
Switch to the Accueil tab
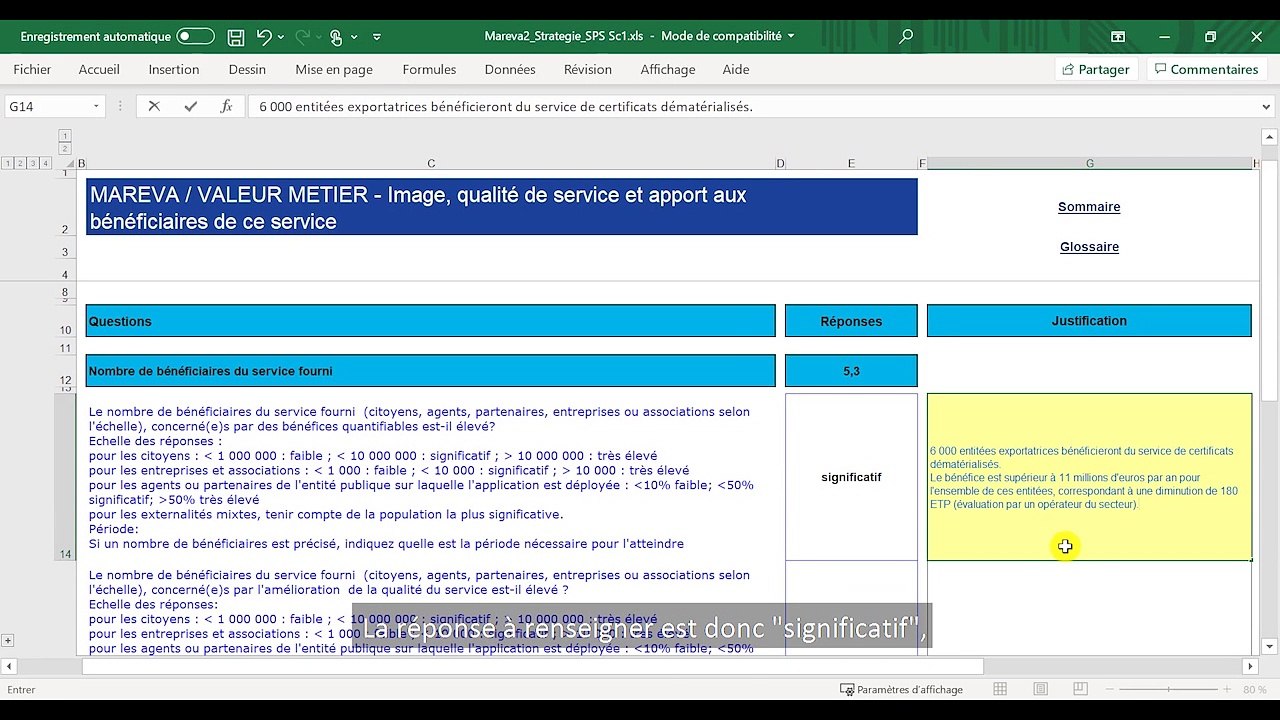pyautogui.click(x=99, y=69)
